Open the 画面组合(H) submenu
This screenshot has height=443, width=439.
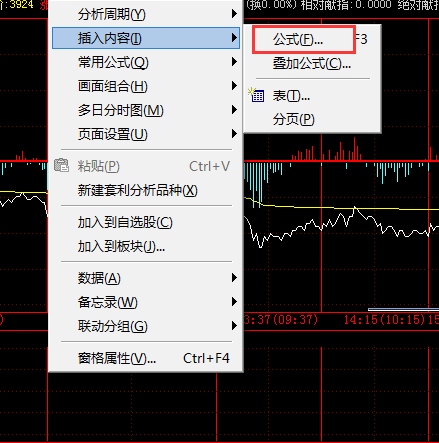click(x=146, y=86)
